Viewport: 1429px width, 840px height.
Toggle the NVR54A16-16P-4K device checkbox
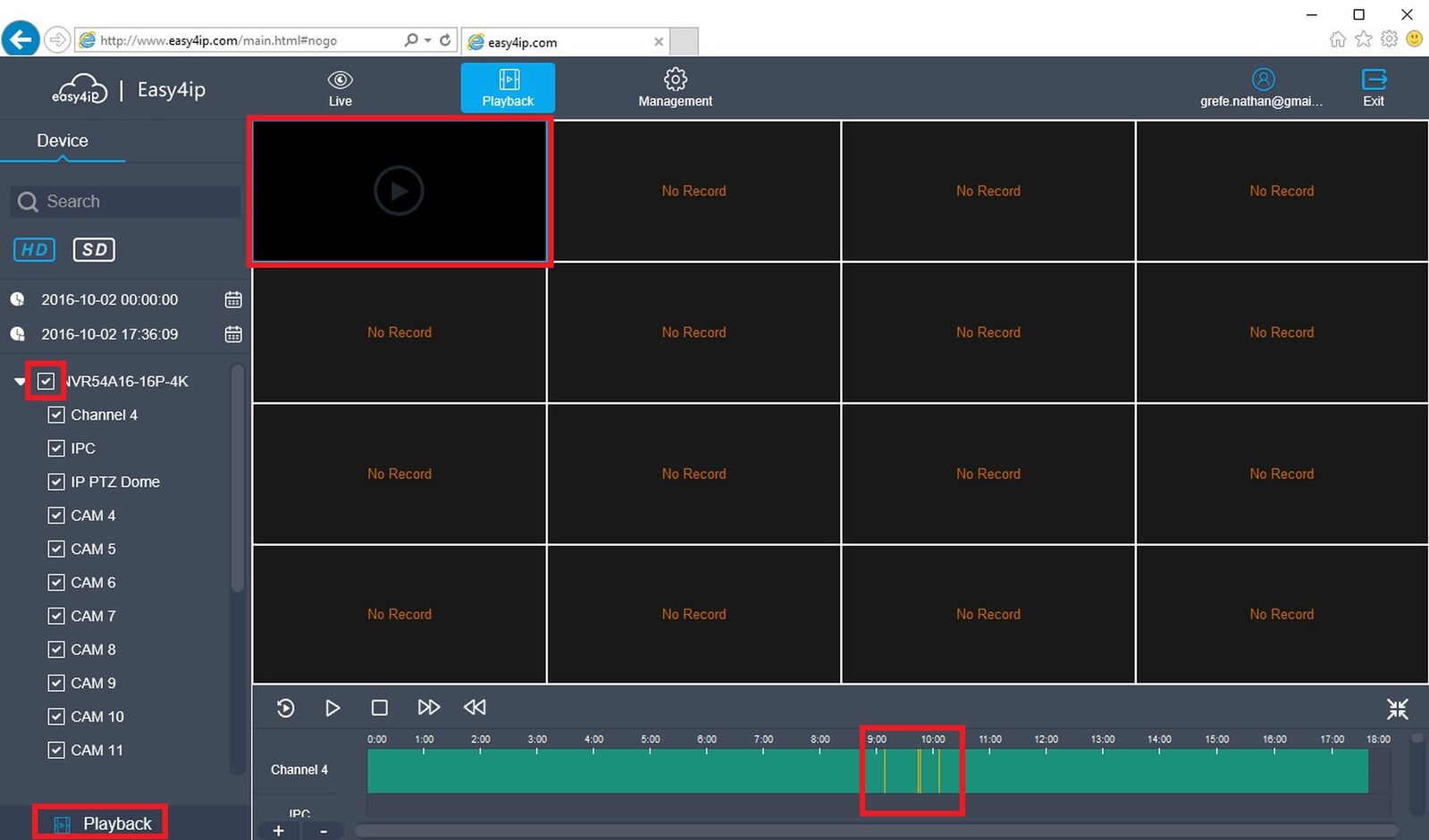[46, 382]
